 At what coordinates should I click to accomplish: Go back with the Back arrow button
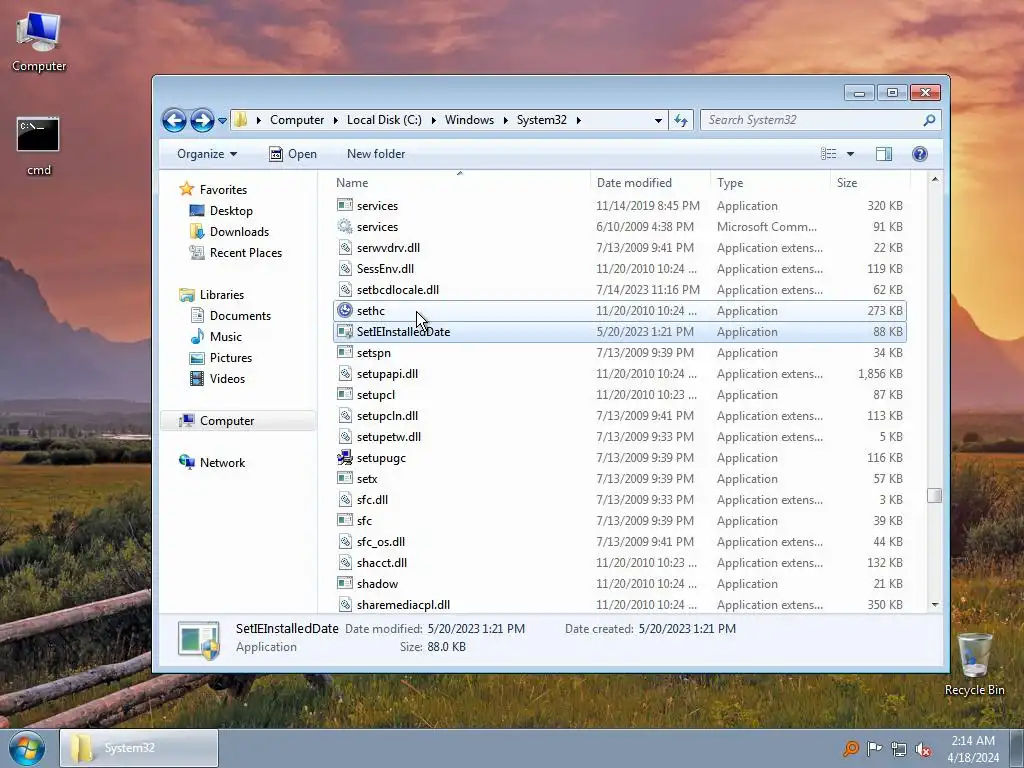tap(174, 120)
